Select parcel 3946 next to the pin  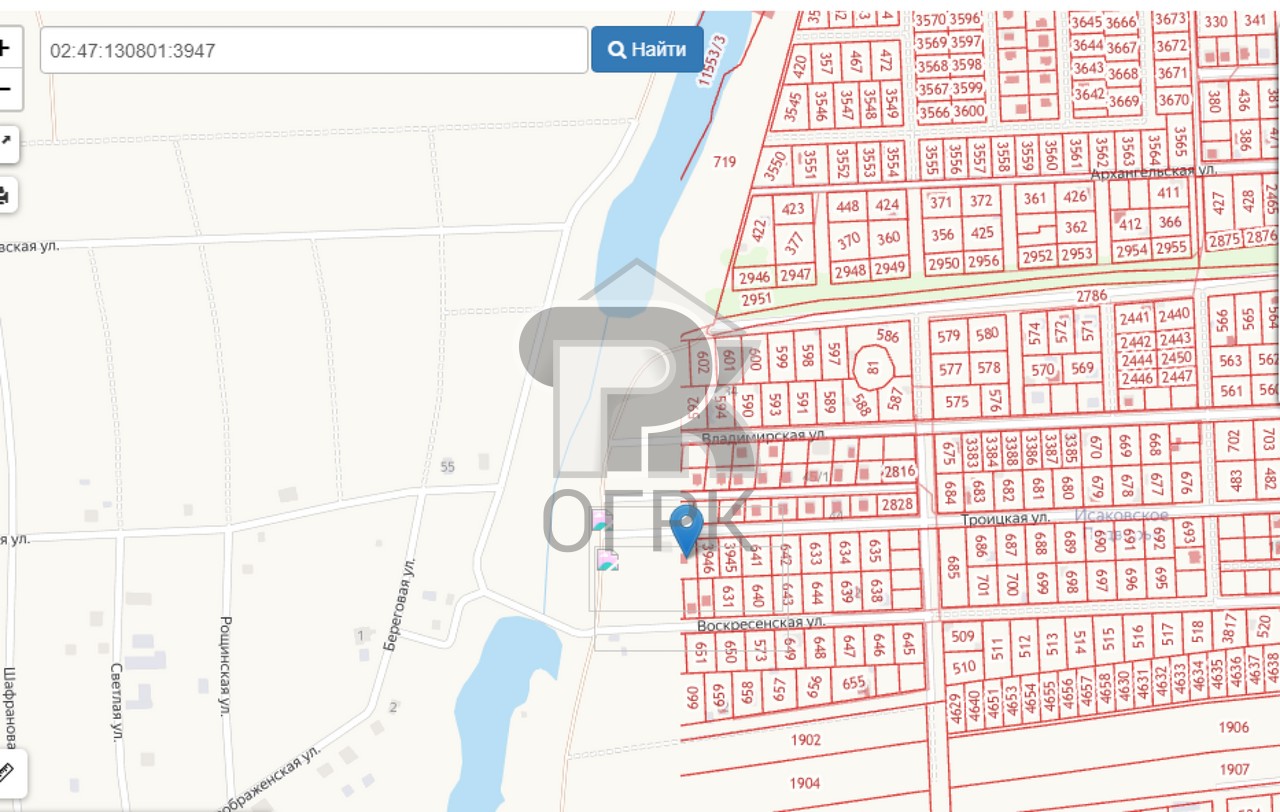pyautogui.click(x=709, y=556)
